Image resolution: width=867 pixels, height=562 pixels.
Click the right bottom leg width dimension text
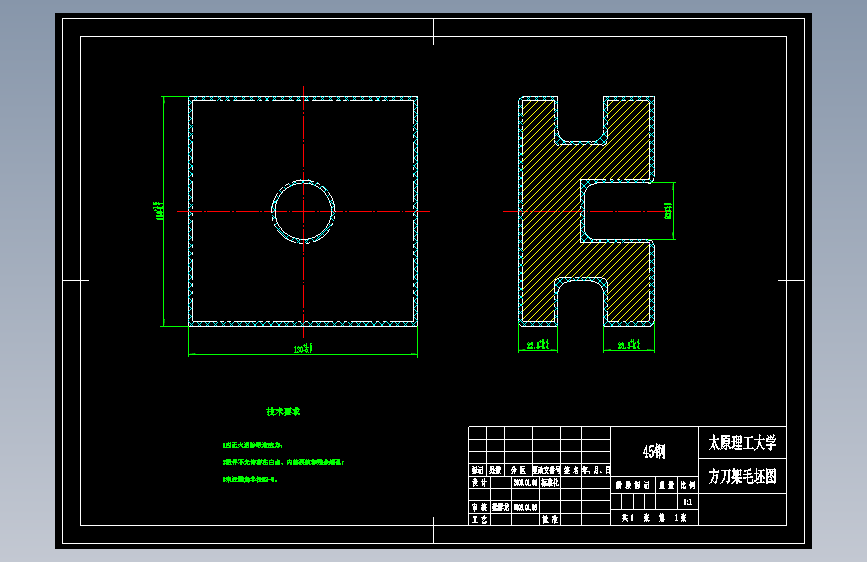tap(629, 345)
